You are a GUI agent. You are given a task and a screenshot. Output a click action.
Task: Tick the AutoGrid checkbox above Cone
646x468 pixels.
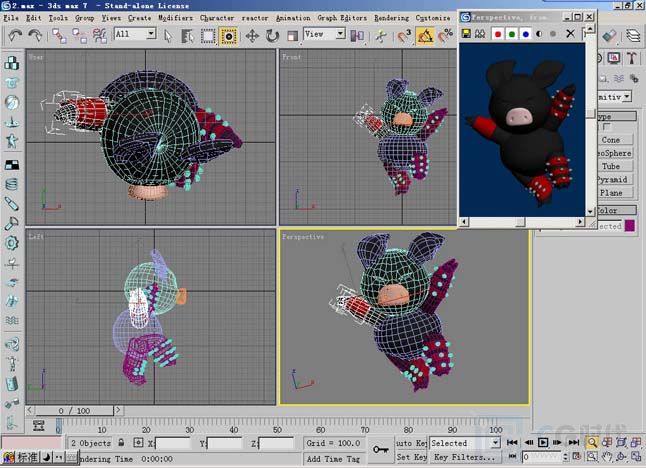coord(607,127)
